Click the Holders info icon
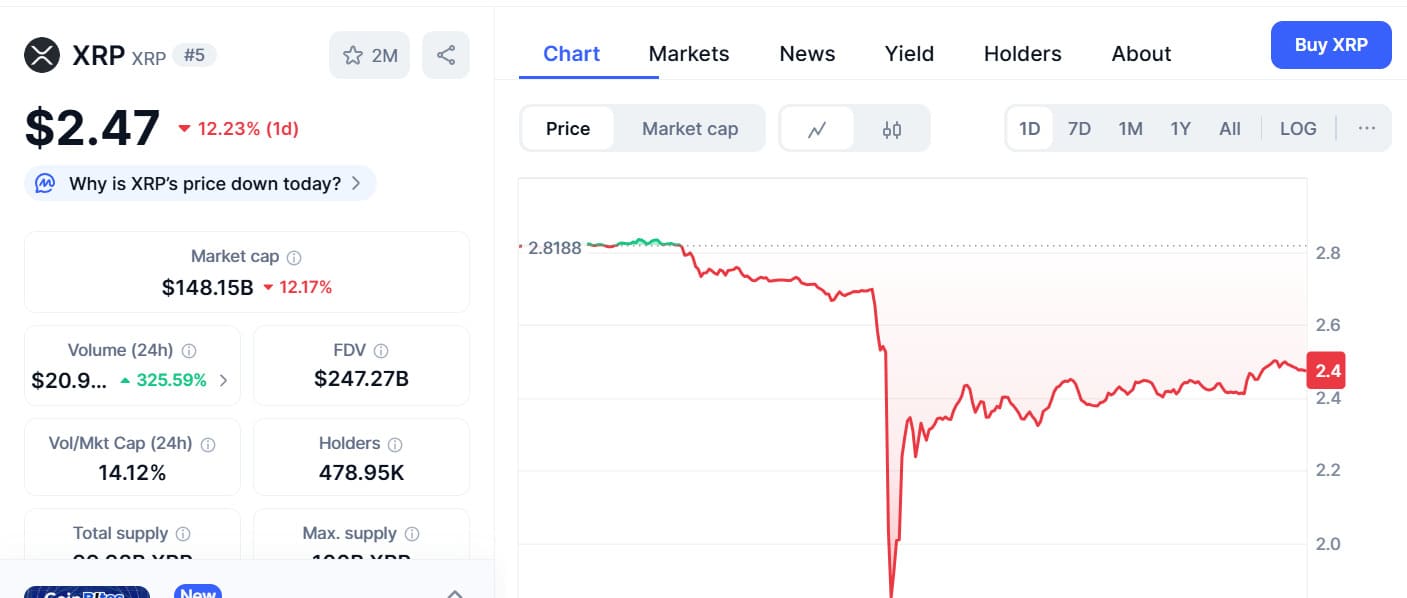The width and height of the screenshot is (1407, 598). [395, 443]
